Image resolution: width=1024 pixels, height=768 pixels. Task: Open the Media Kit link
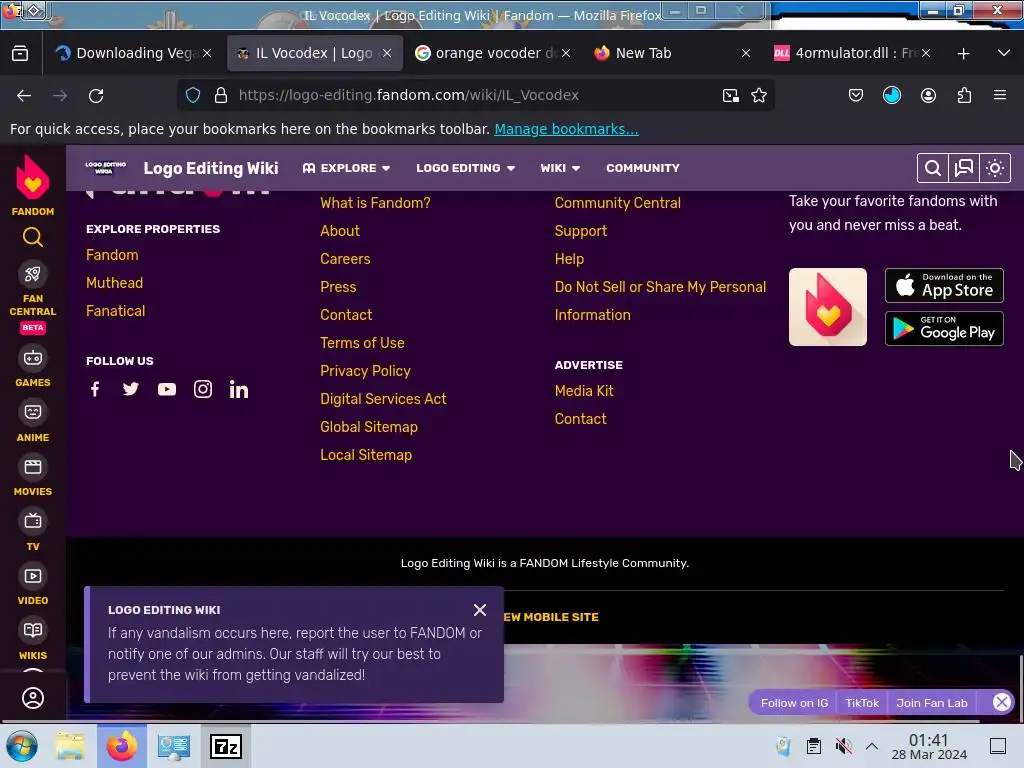pyautogui.click(x=584, y=391)
